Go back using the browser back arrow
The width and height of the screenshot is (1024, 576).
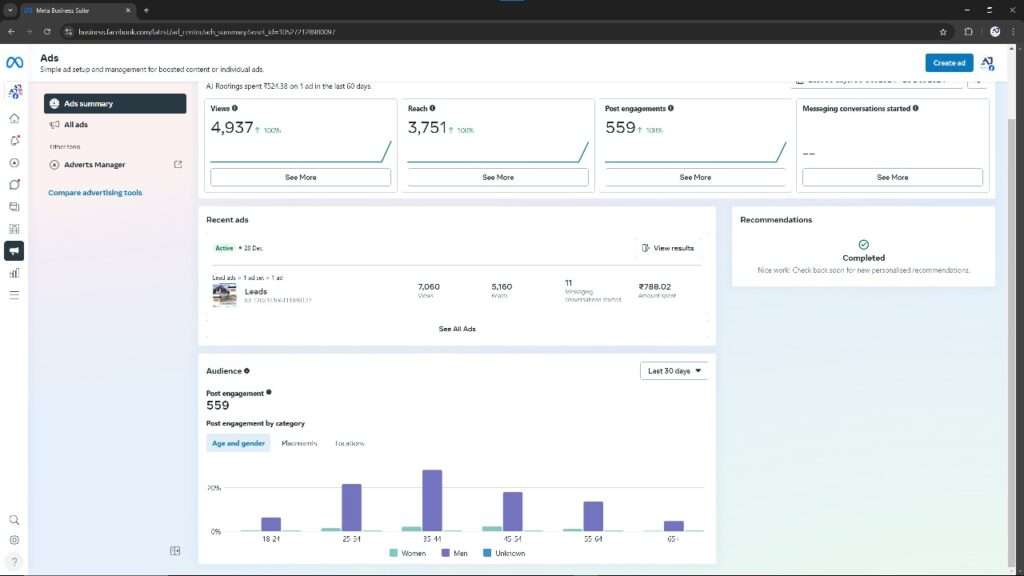point(11,31)
